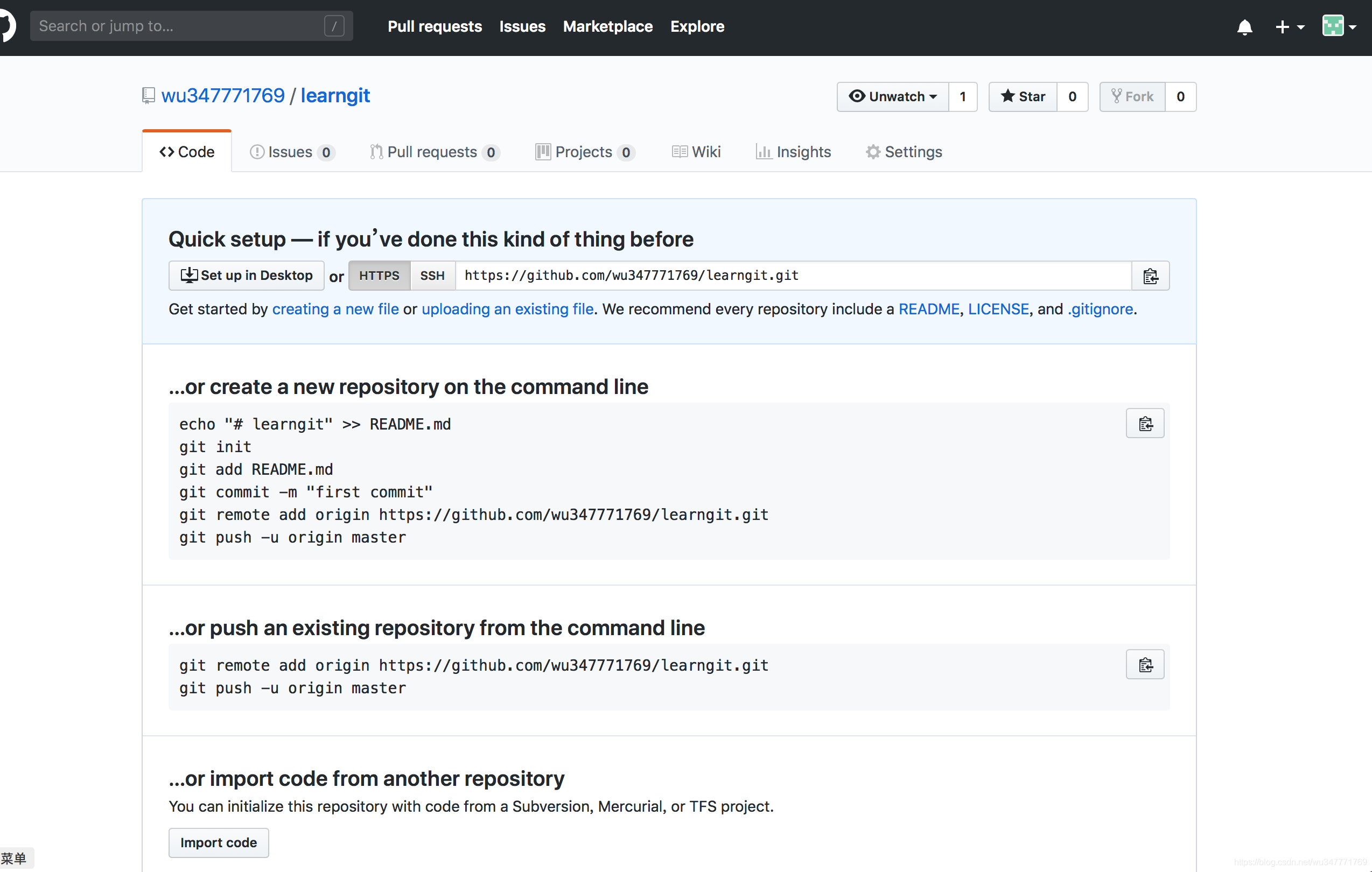Click the Insights chart tab icon
The width and height of the screenshot is (1372, 872).
click(x=763, y=152)
